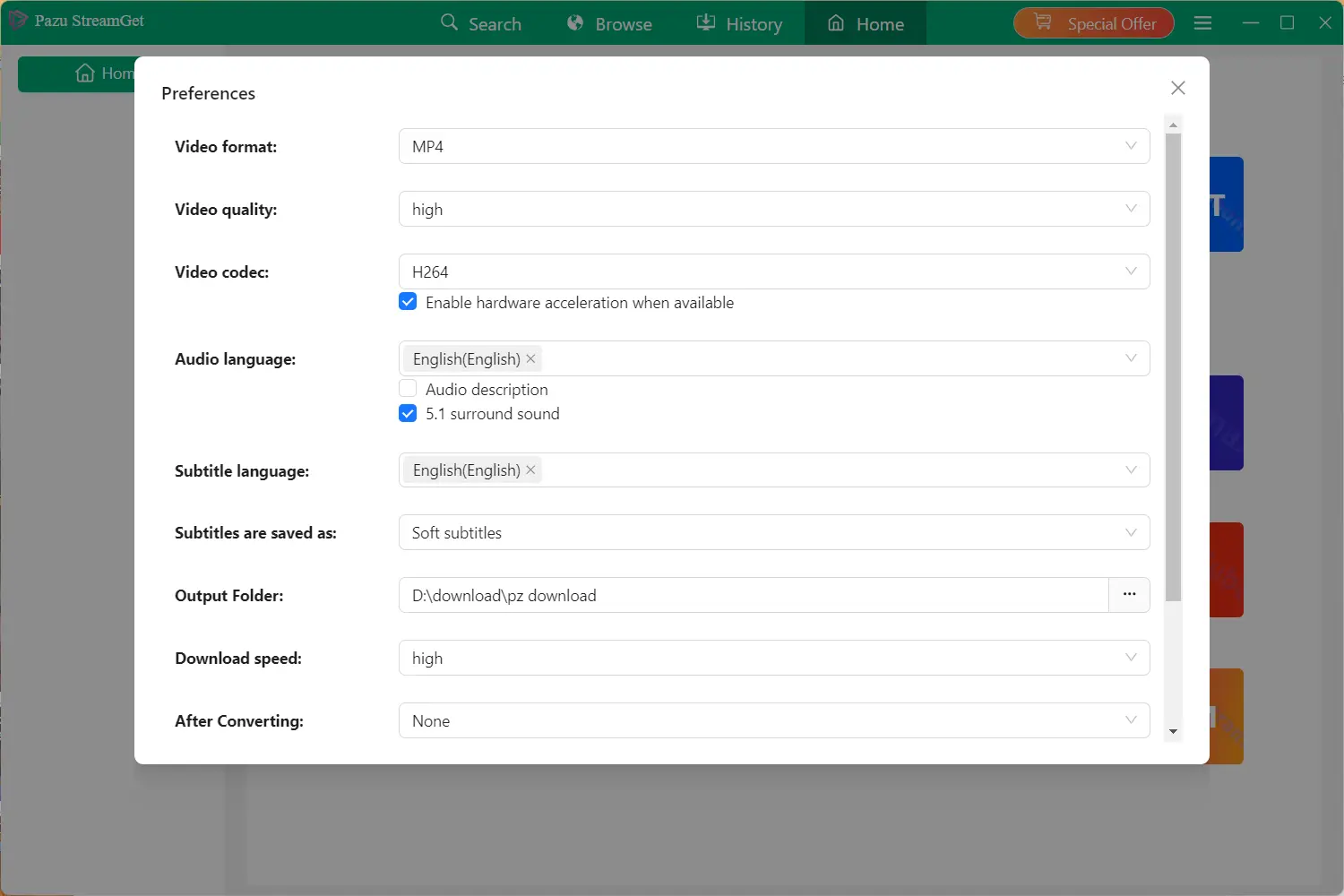
Task: Open the Subtitle language dropdown arrow
Action: pos(1131,470)
